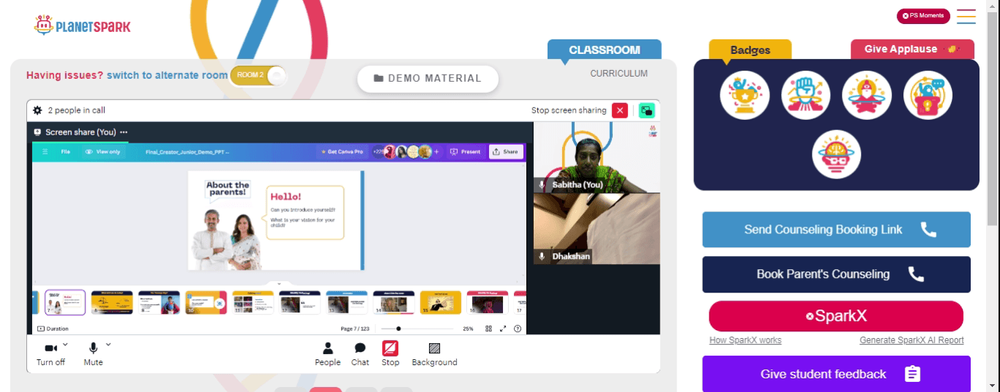Click the '2 people in call' text
Viewport: 1000px width, 392px height.
click(77, 110)
